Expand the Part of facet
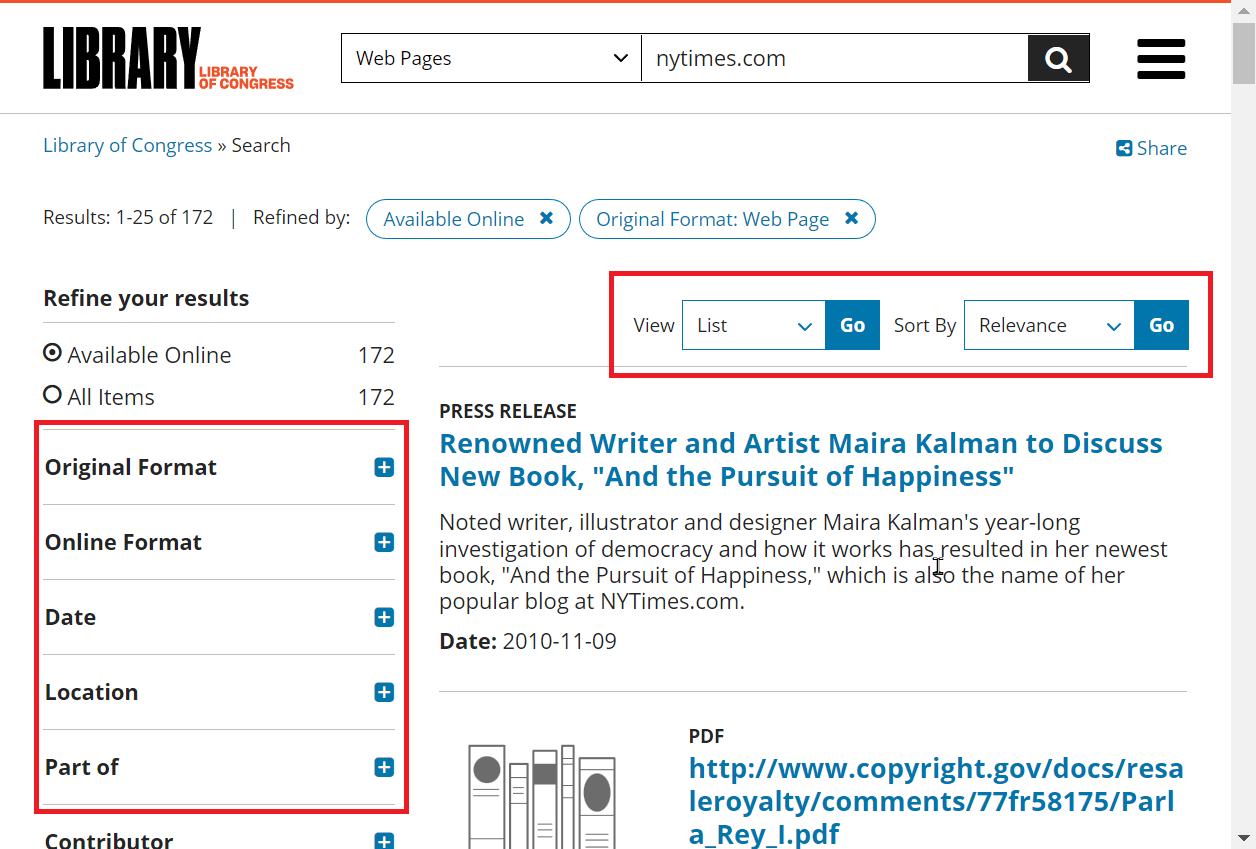 point(384,767)
